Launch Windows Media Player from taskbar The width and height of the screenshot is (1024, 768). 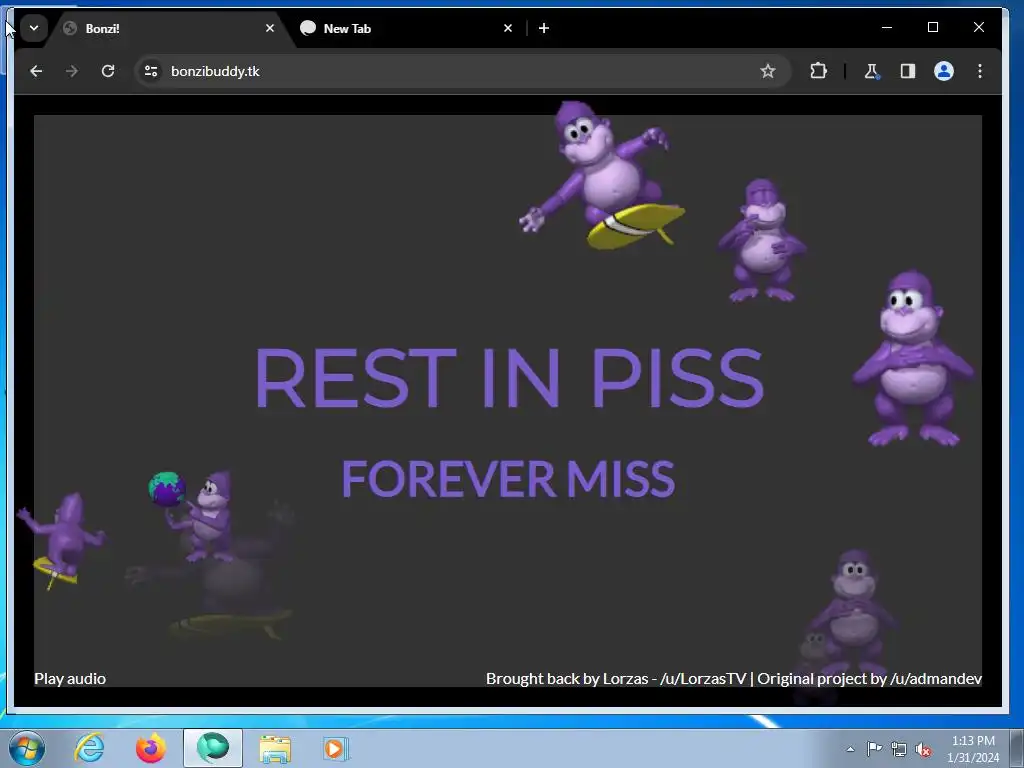click(336, 748)
